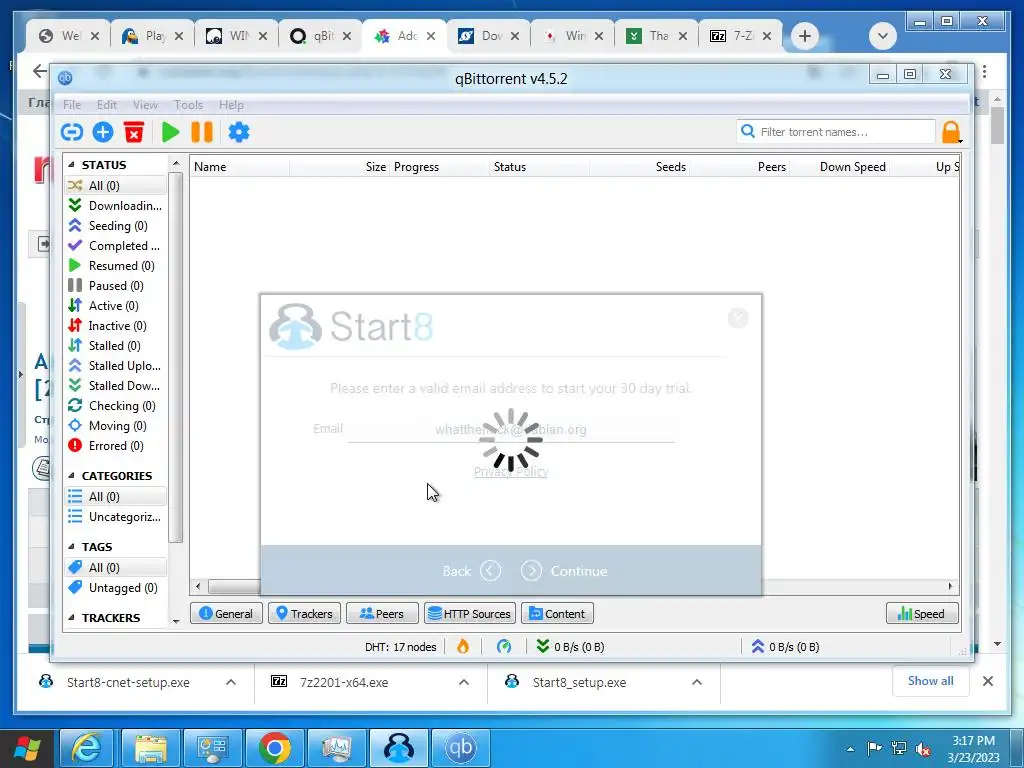1024x768 pixels.
Task: Collapse the STATUS section
Action: 71,165
